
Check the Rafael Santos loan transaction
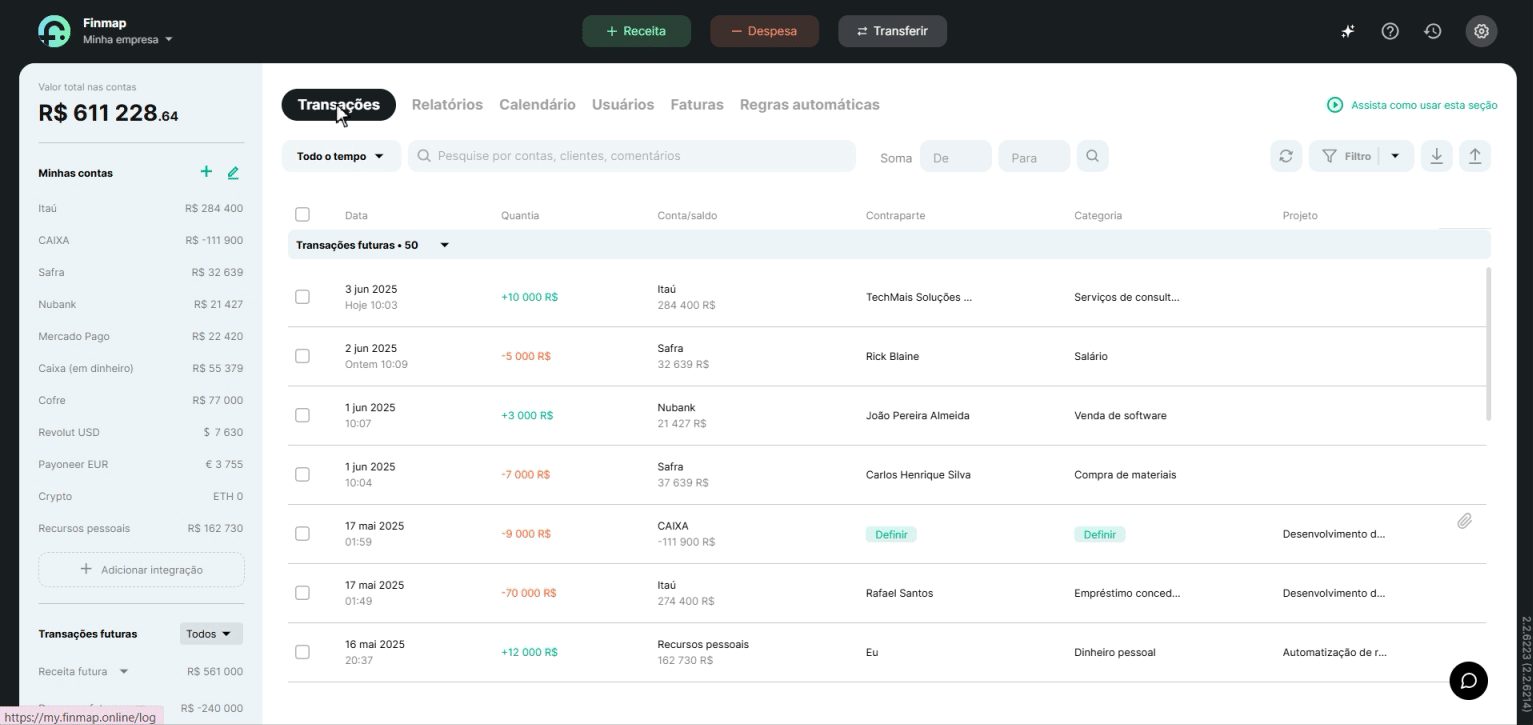[302, 593]
